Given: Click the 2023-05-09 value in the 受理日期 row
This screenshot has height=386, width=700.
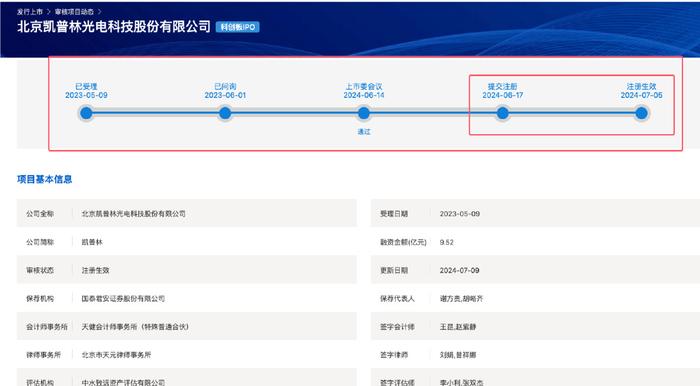Looking at the screenshot, I should 459,214.
